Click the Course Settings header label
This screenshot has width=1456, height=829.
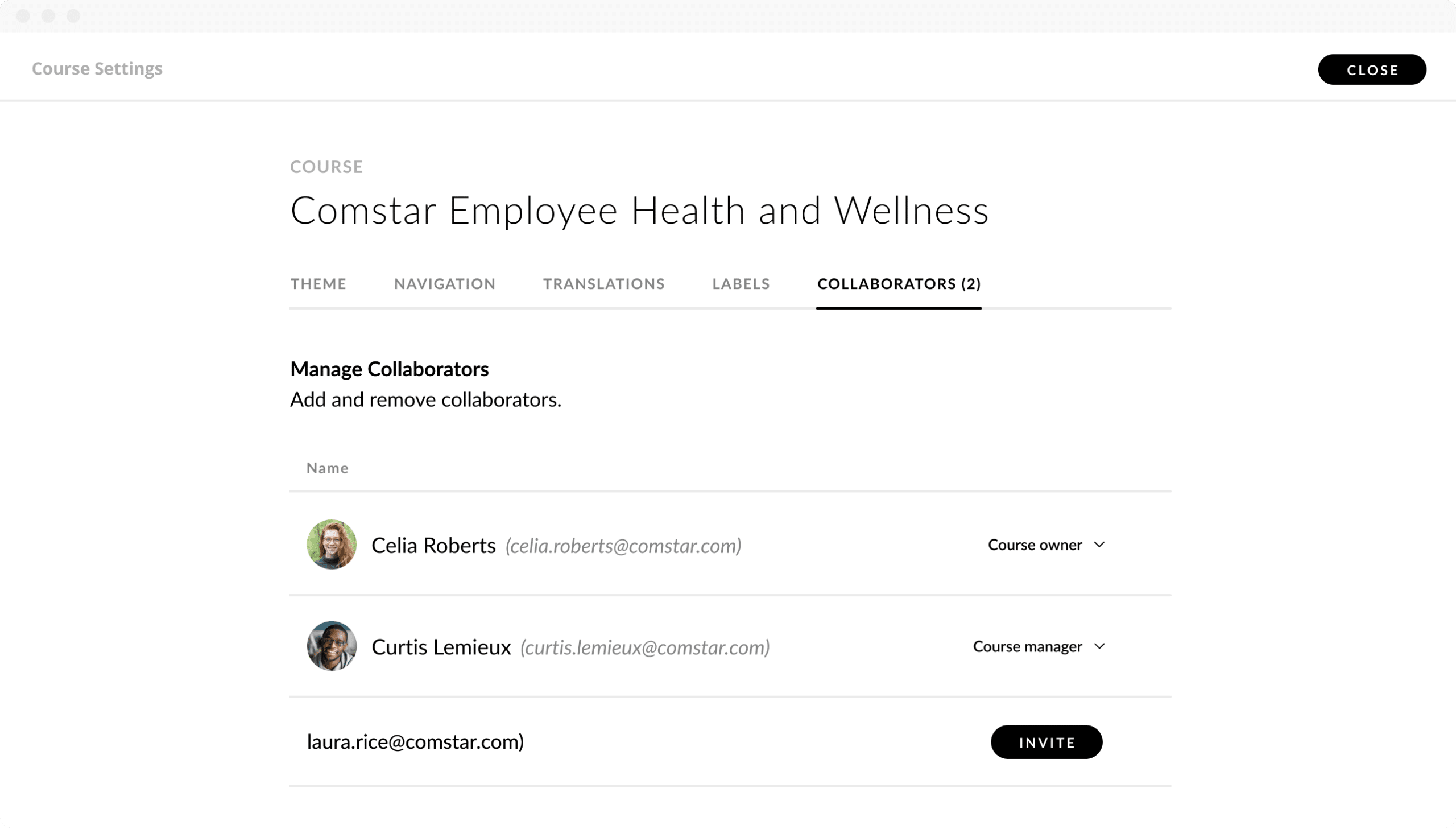click(97, 68)
